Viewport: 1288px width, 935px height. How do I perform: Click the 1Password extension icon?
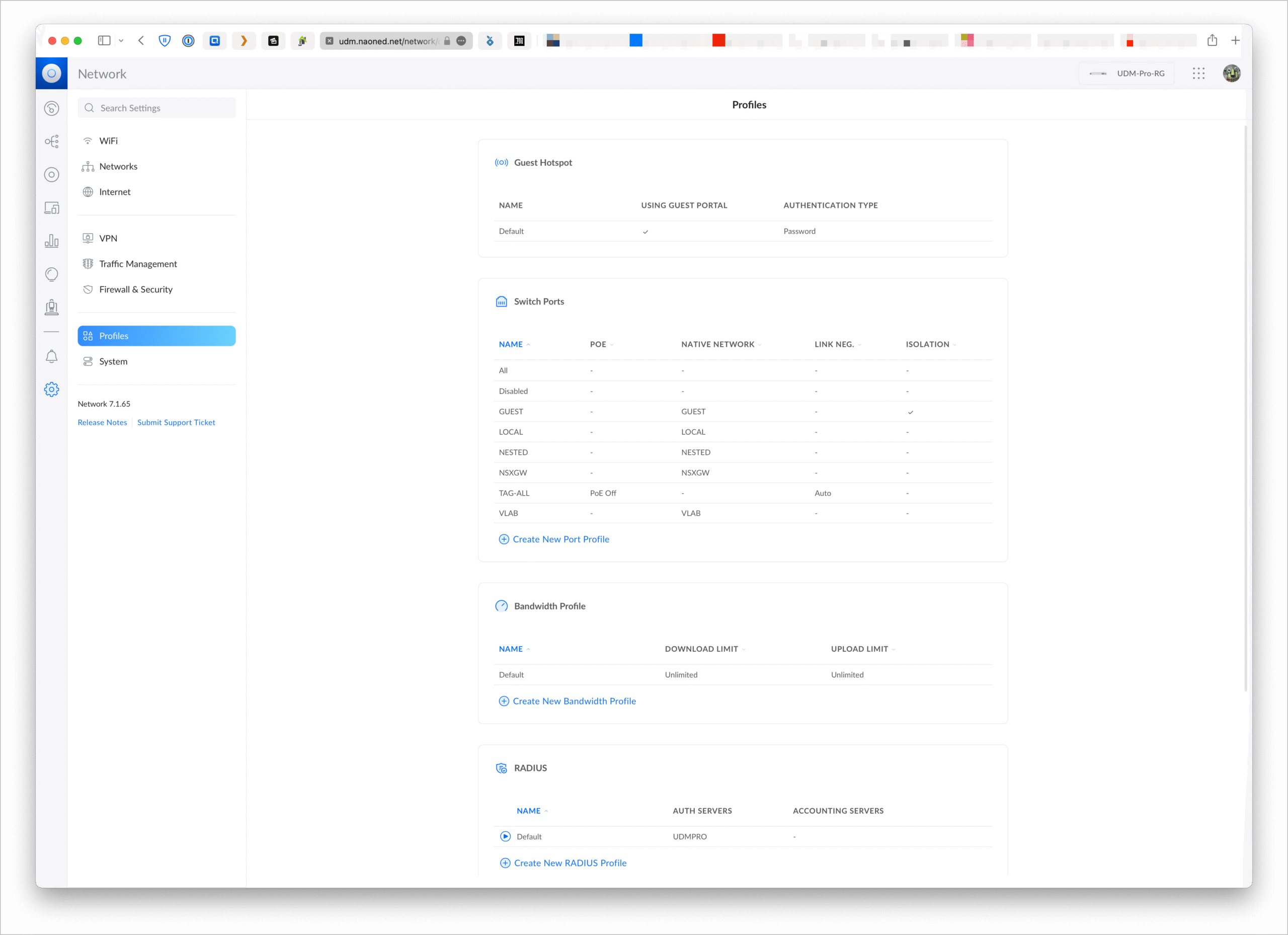[x=188, y=41]
